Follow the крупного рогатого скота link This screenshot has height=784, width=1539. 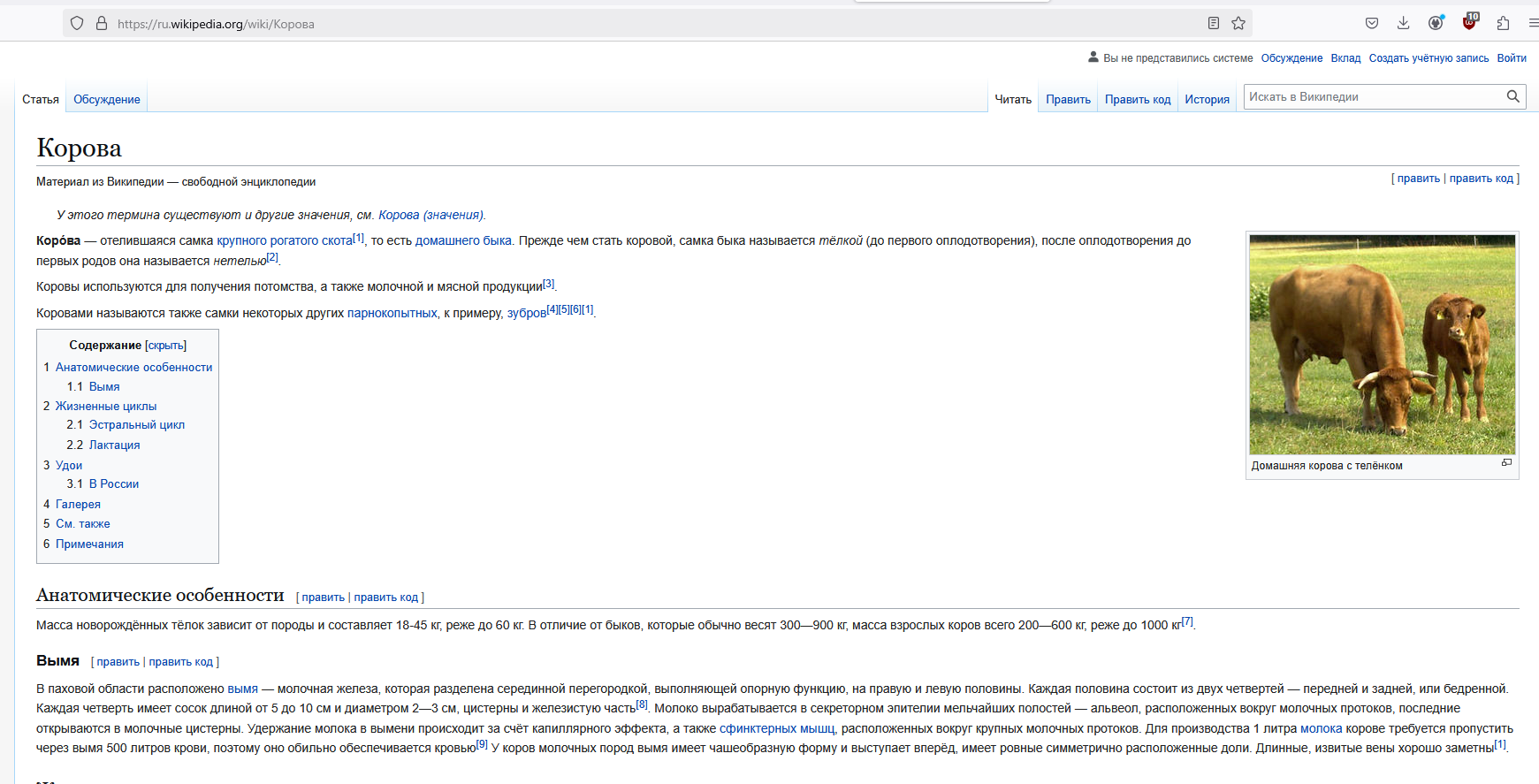285,240
